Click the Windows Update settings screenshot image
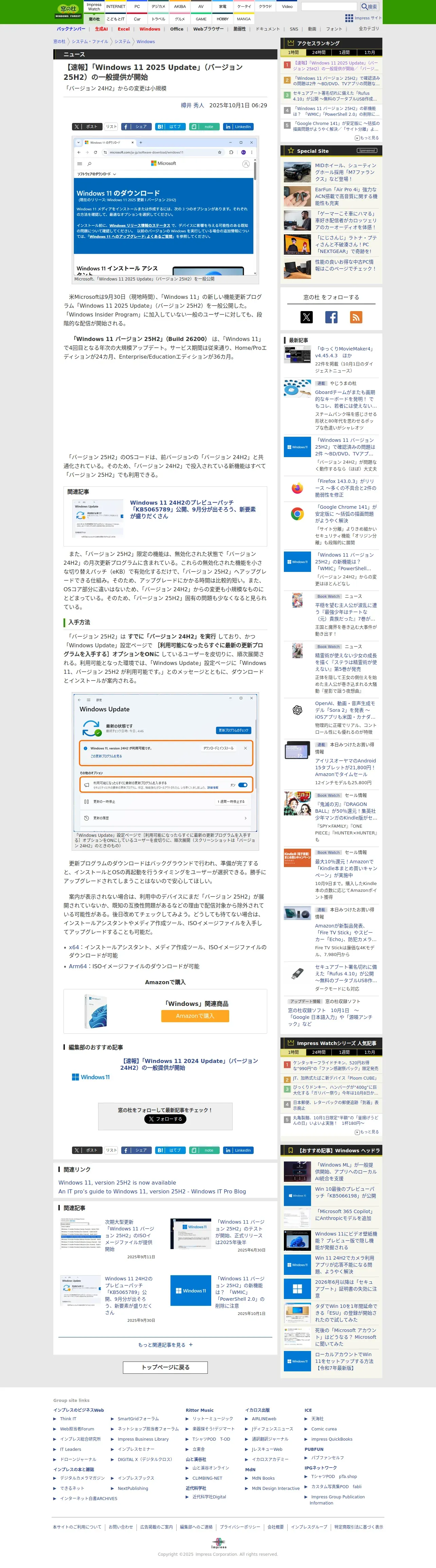436x1568 pixels. [x=165, y=763]
